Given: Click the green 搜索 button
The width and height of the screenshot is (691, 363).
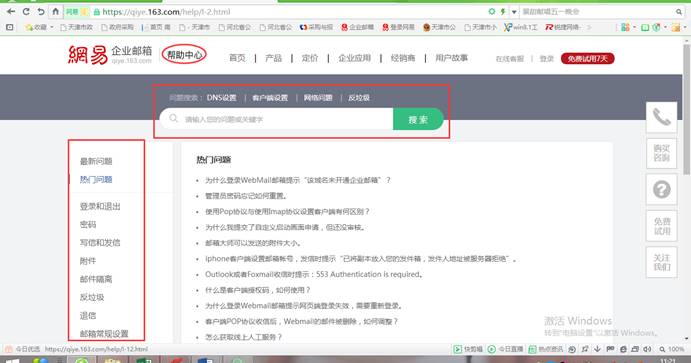Looking at the screenshot, I should [x=418, y=119].
